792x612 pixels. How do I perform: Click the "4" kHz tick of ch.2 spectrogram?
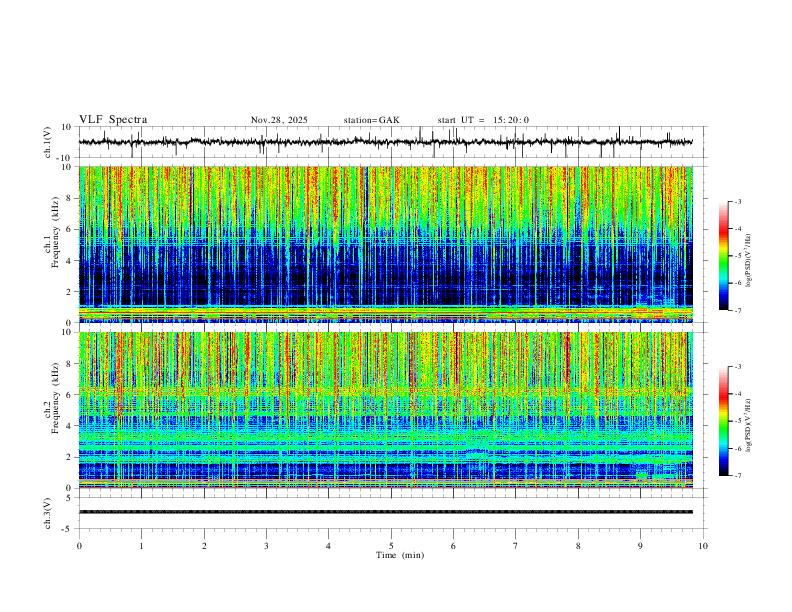click(70, 426)
